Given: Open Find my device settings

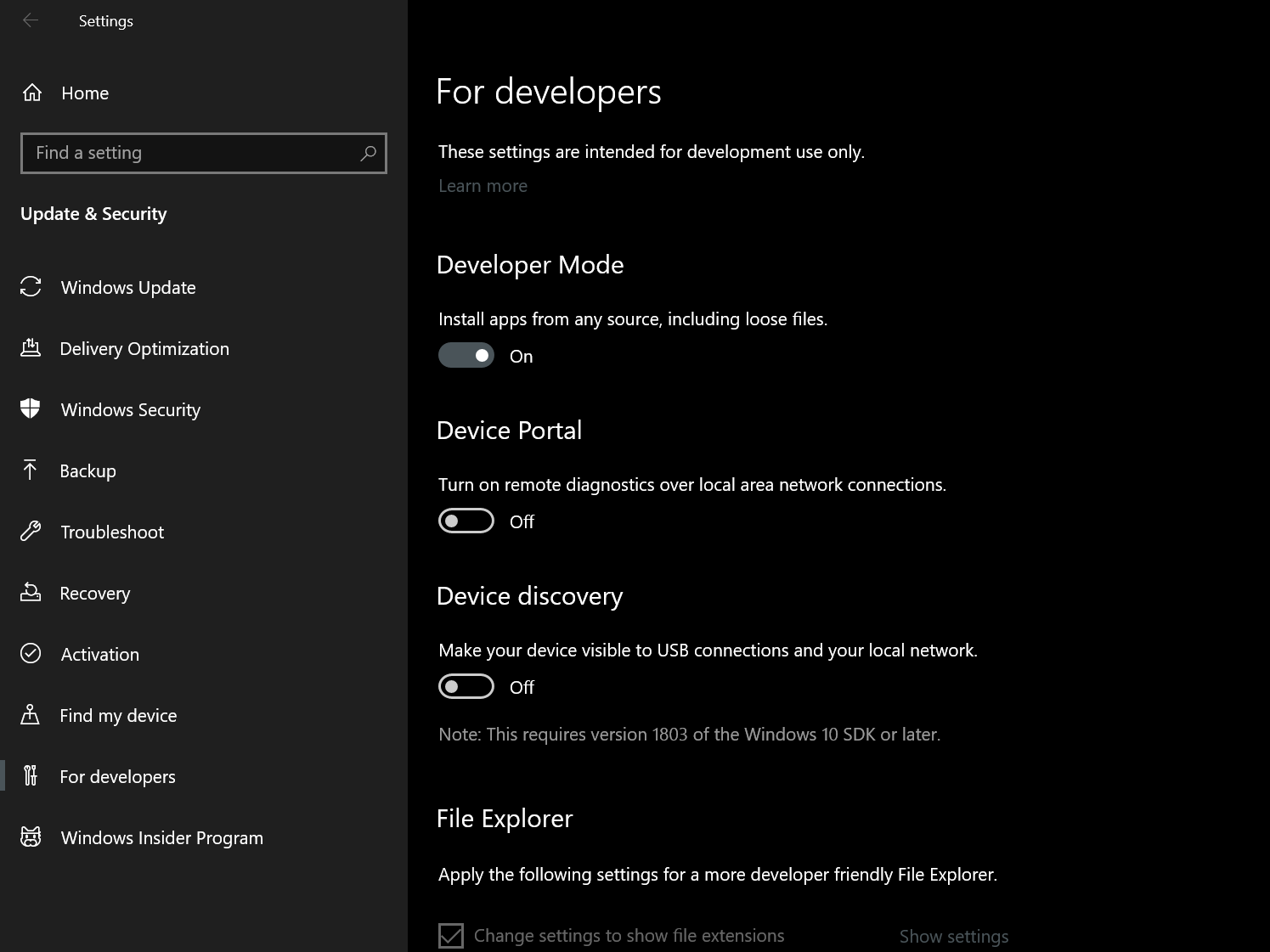Looking at the screenshot, I should click(x=204, y=715).
